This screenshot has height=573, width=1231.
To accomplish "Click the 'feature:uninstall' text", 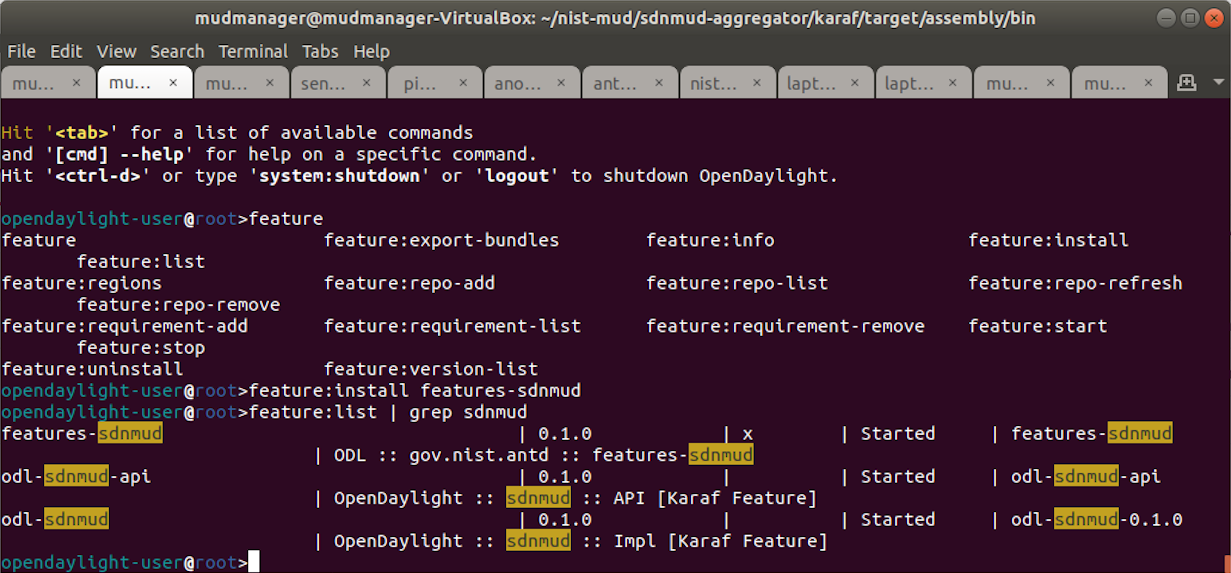I will click(x=92, y=369).
